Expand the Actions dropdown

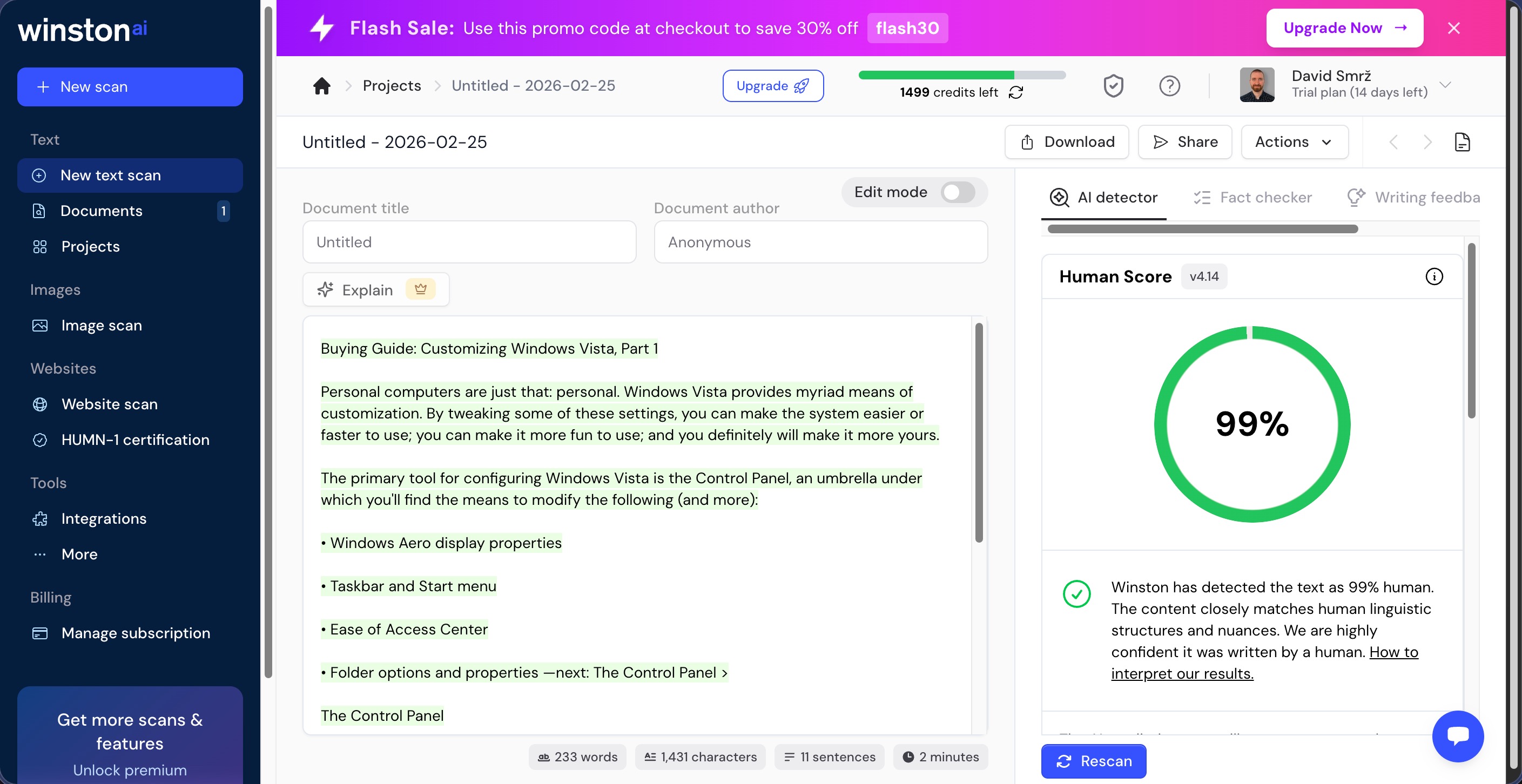(x=1294, y=142)
